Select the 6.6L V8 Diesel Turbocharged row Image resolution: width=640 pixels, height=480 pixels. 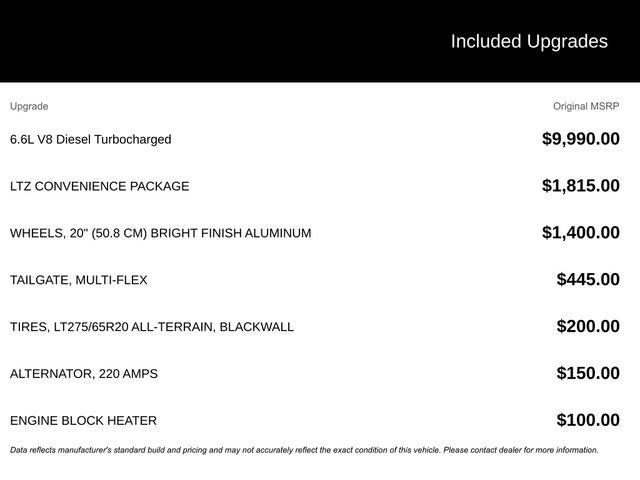pos(90,139)
